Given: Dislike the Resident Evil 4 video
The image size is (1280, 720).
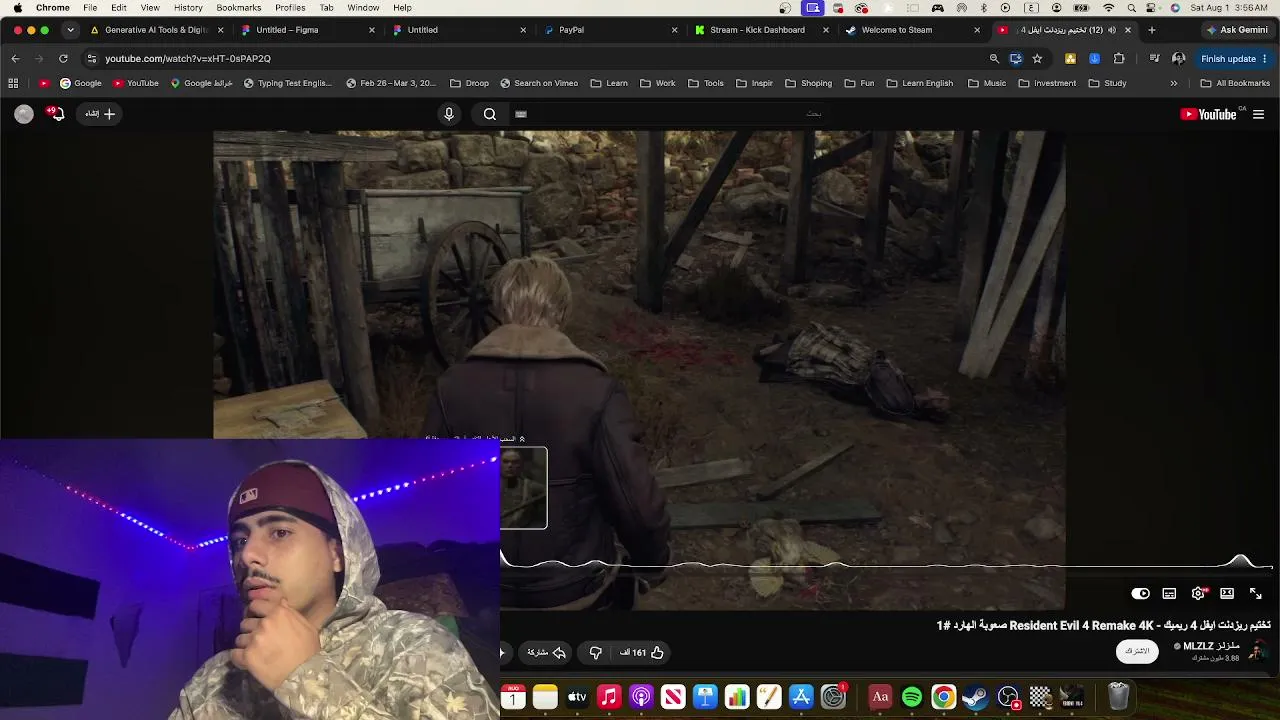Looking at the screenshot, I should (x=596, y=653).
